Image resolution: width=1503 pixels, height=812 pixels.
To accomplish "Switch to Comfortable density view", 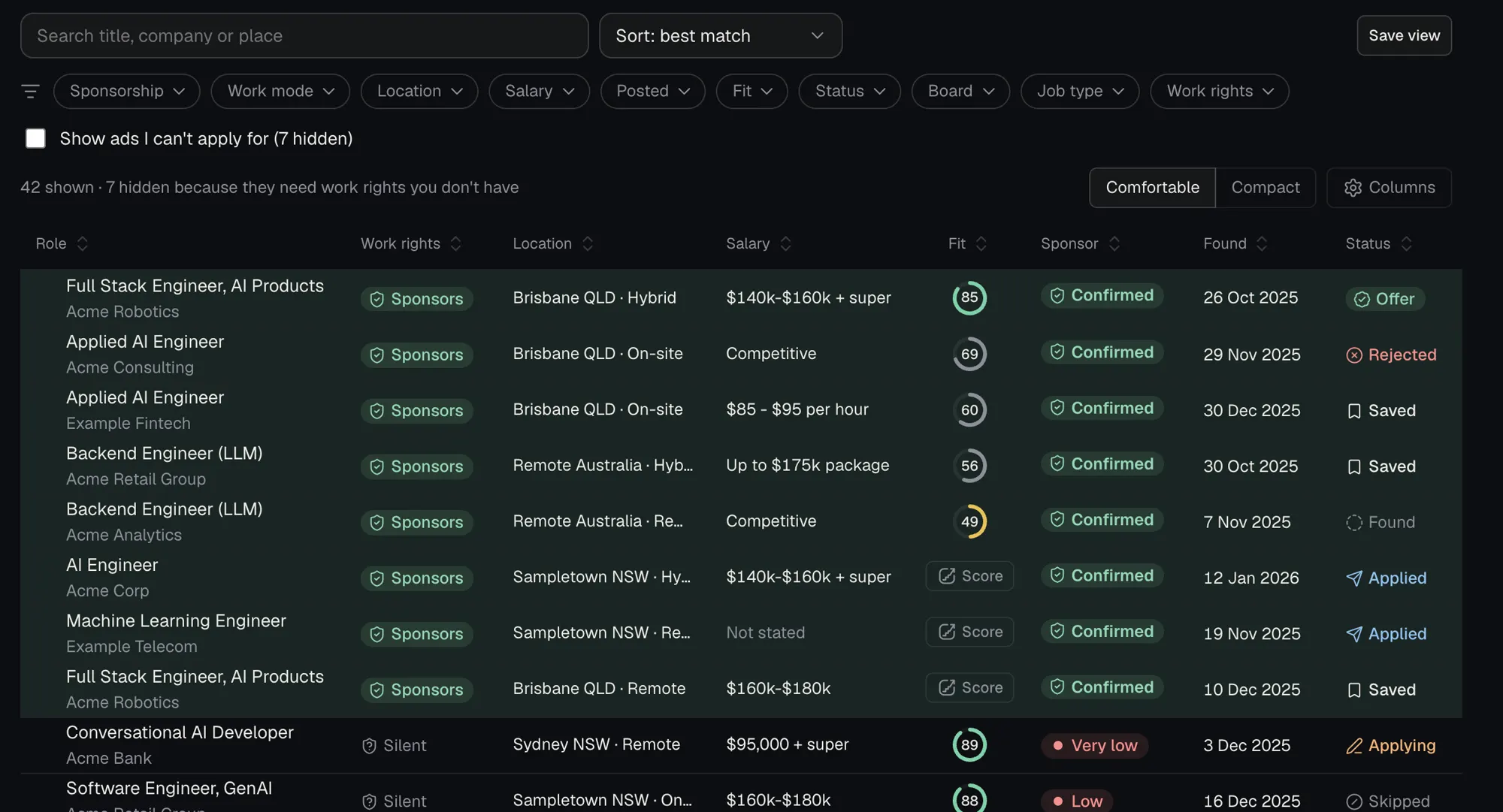I will 1152,188.
